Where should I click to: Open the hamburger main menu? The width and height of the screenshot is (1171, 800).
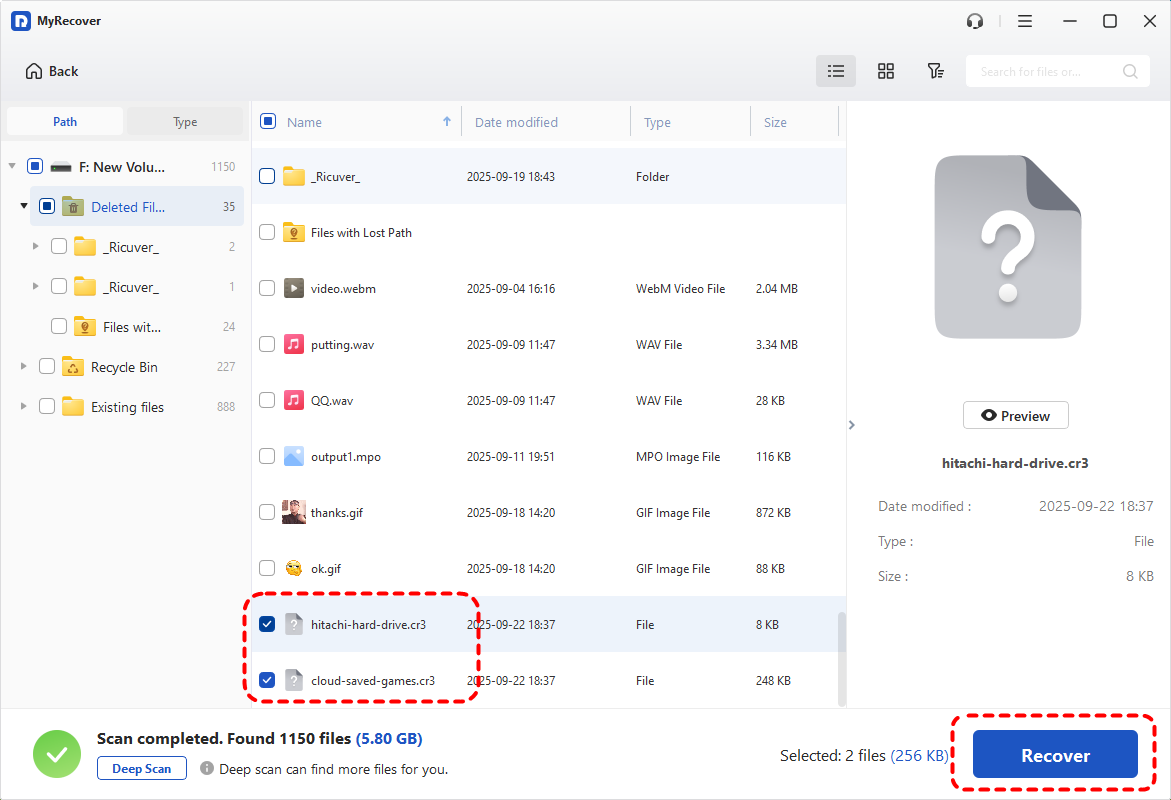tap(1025, 21)
